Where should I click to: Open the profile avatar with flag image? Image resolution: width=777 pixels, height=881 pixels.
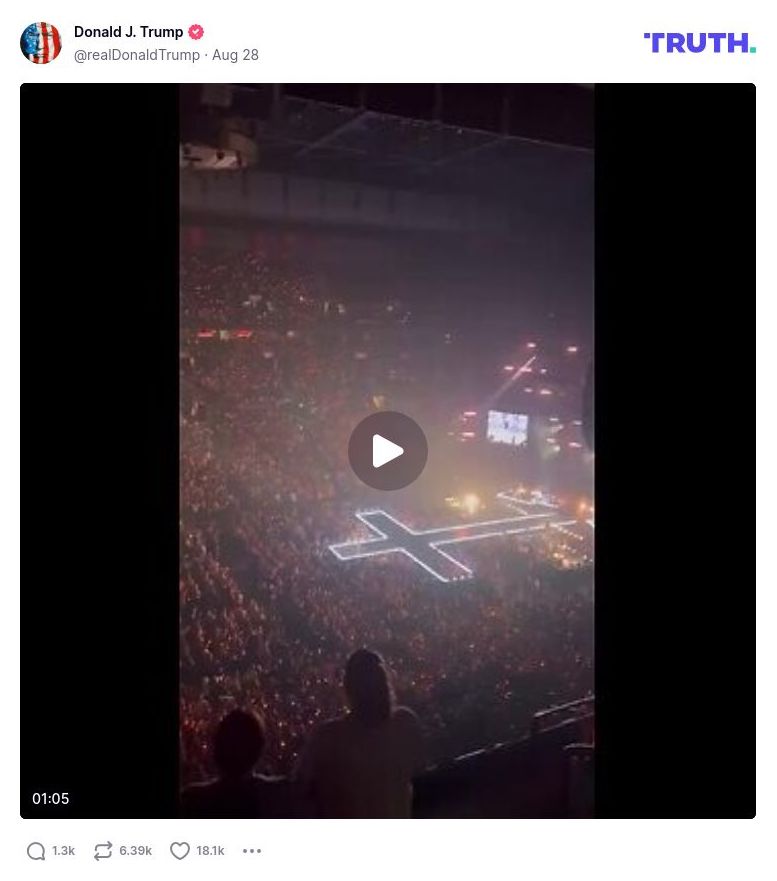coord(40,43)
